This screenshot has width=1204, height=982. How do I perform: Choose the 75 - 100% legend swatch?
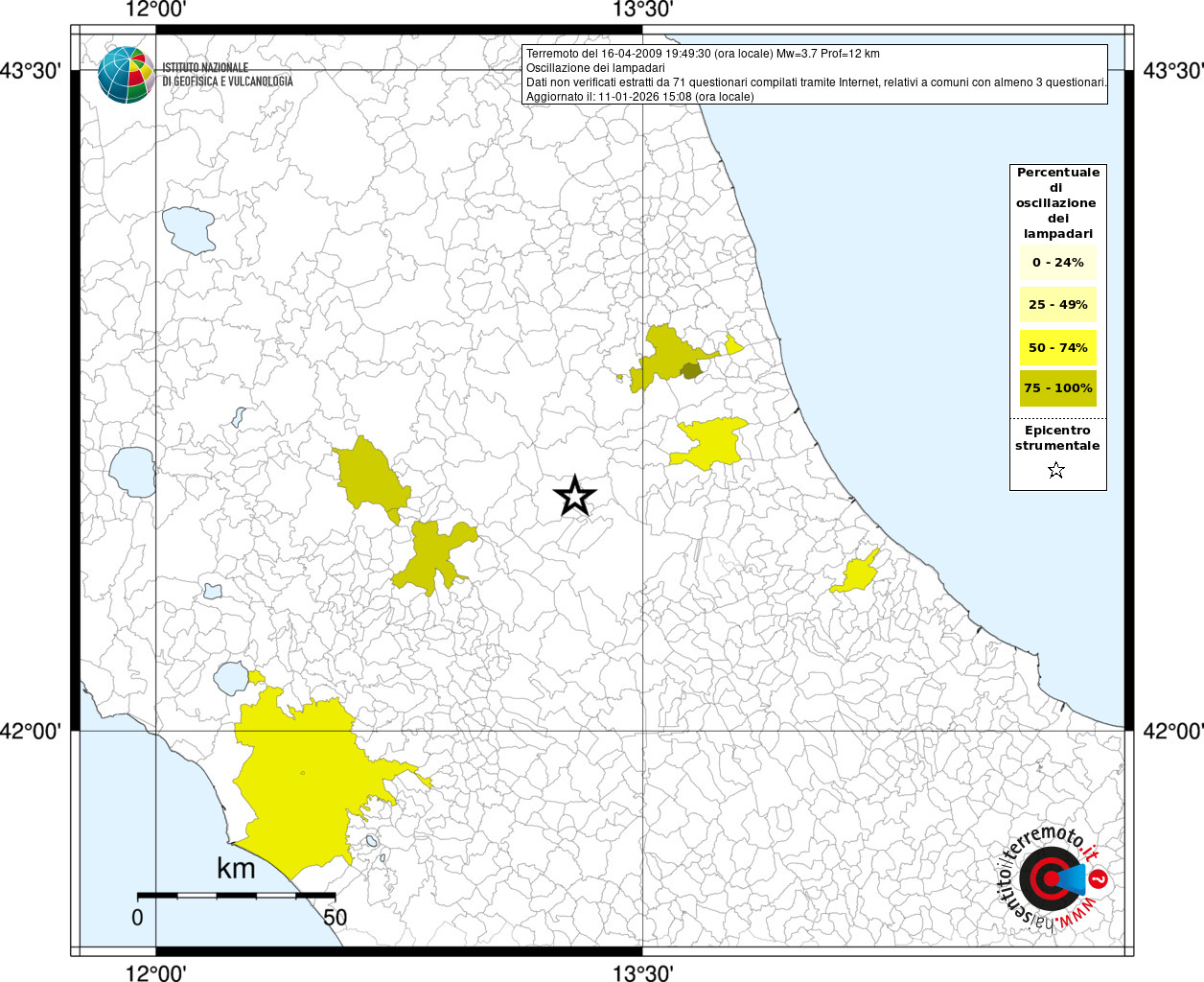click(x=1057, y=388)
